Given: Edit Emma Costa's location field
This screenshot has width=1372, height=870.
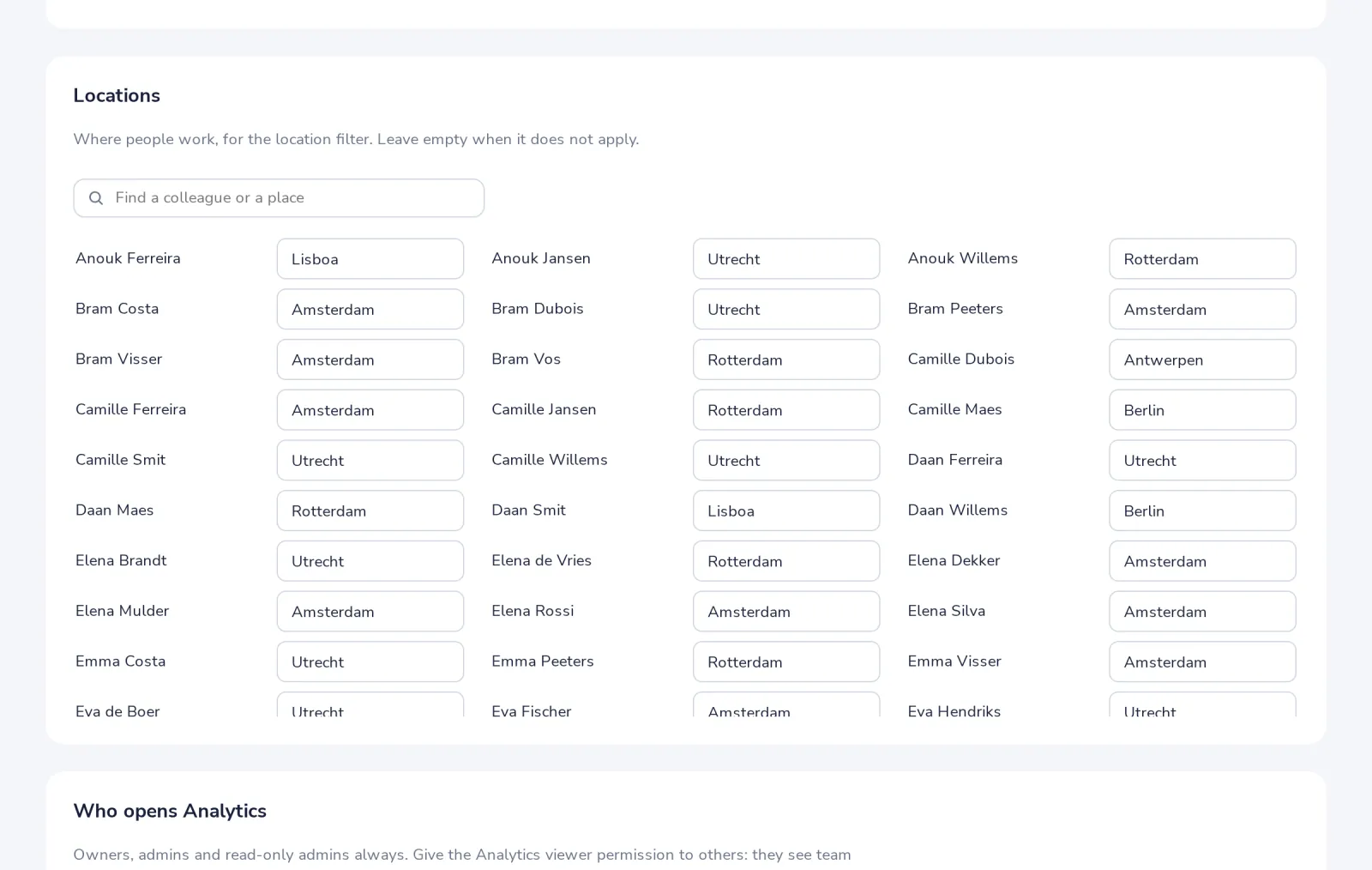Looking at the screenshot, I should pos(370,662).
